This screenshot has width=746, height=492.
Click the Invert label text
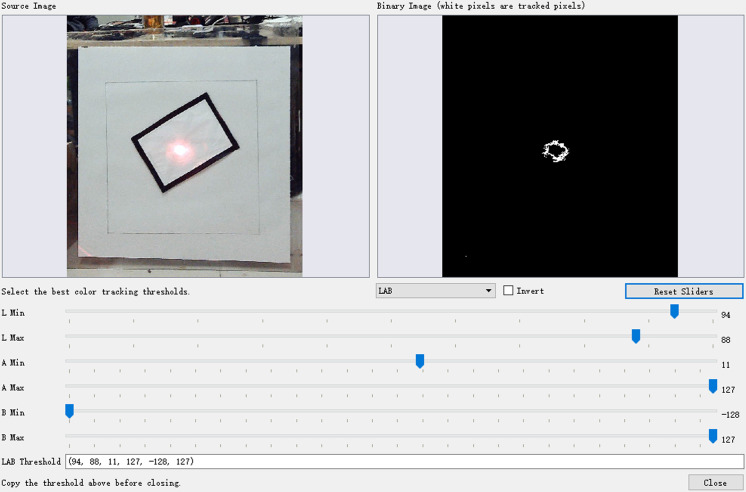530,291
